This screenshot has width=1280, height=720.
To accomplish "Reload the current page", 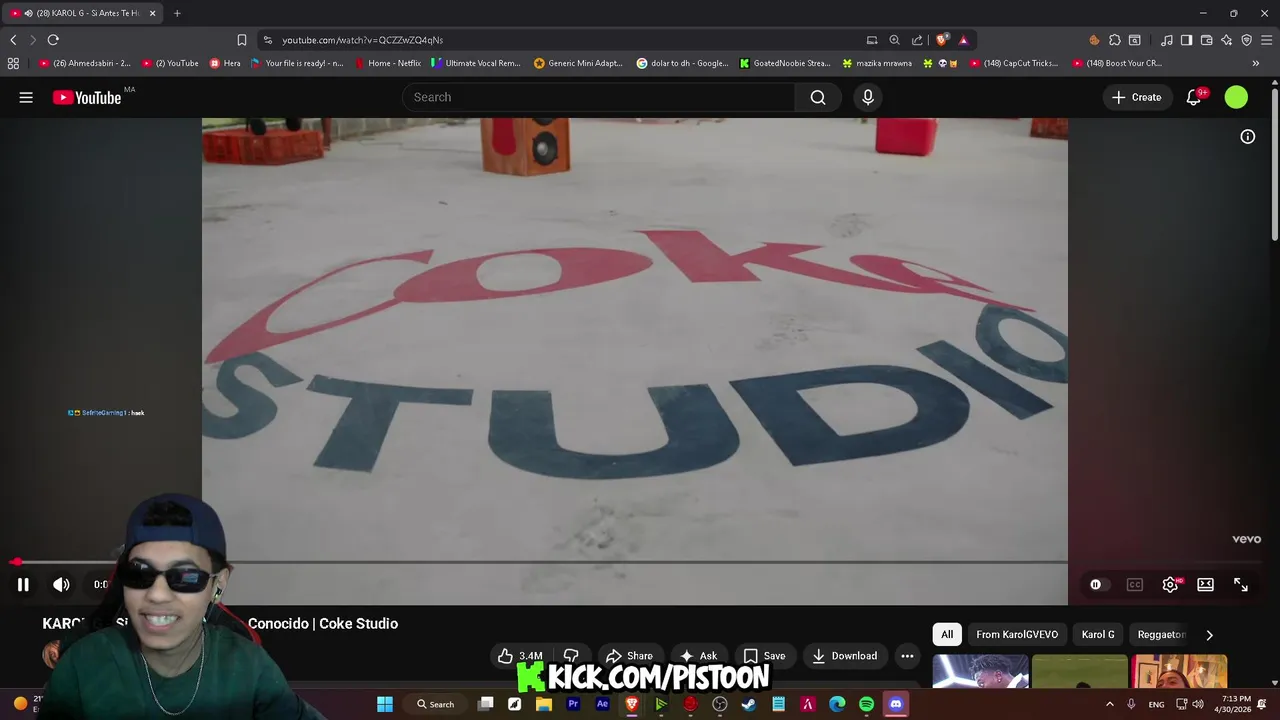I will (53, 40).
